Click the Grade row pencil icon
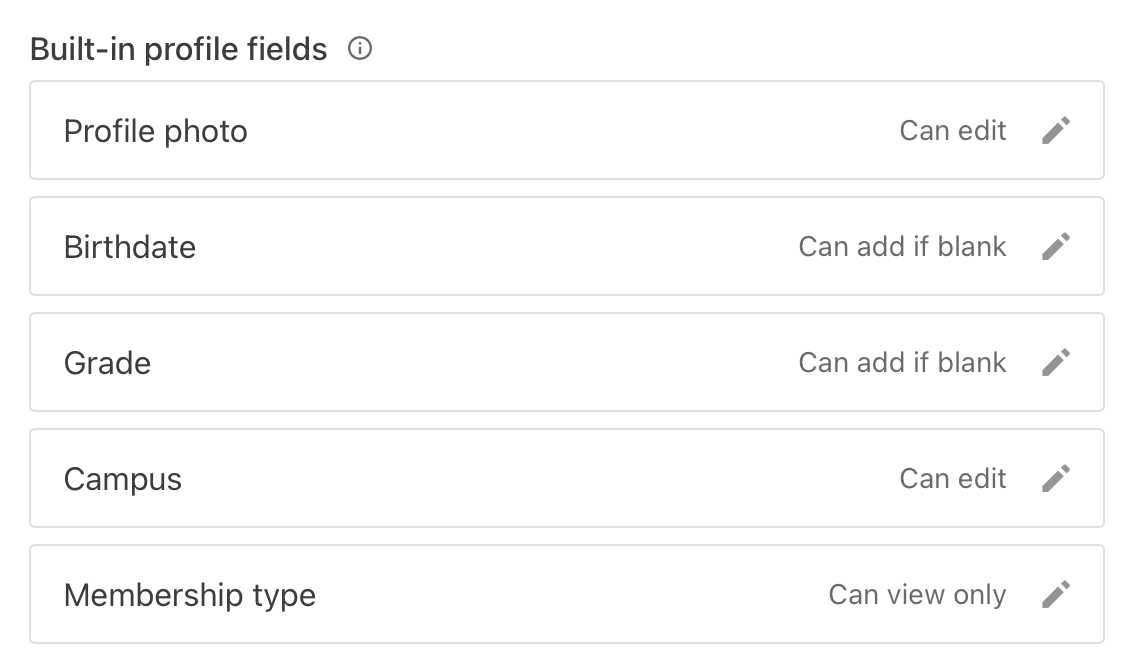The width and height of the screenshot is (1130, 666). pos(1056,363)
